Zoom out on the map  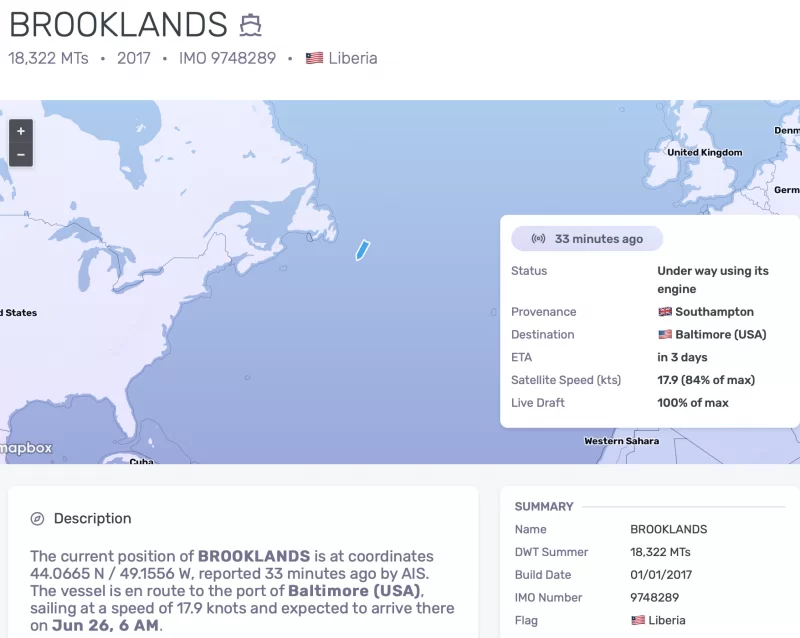pos(21,155)
